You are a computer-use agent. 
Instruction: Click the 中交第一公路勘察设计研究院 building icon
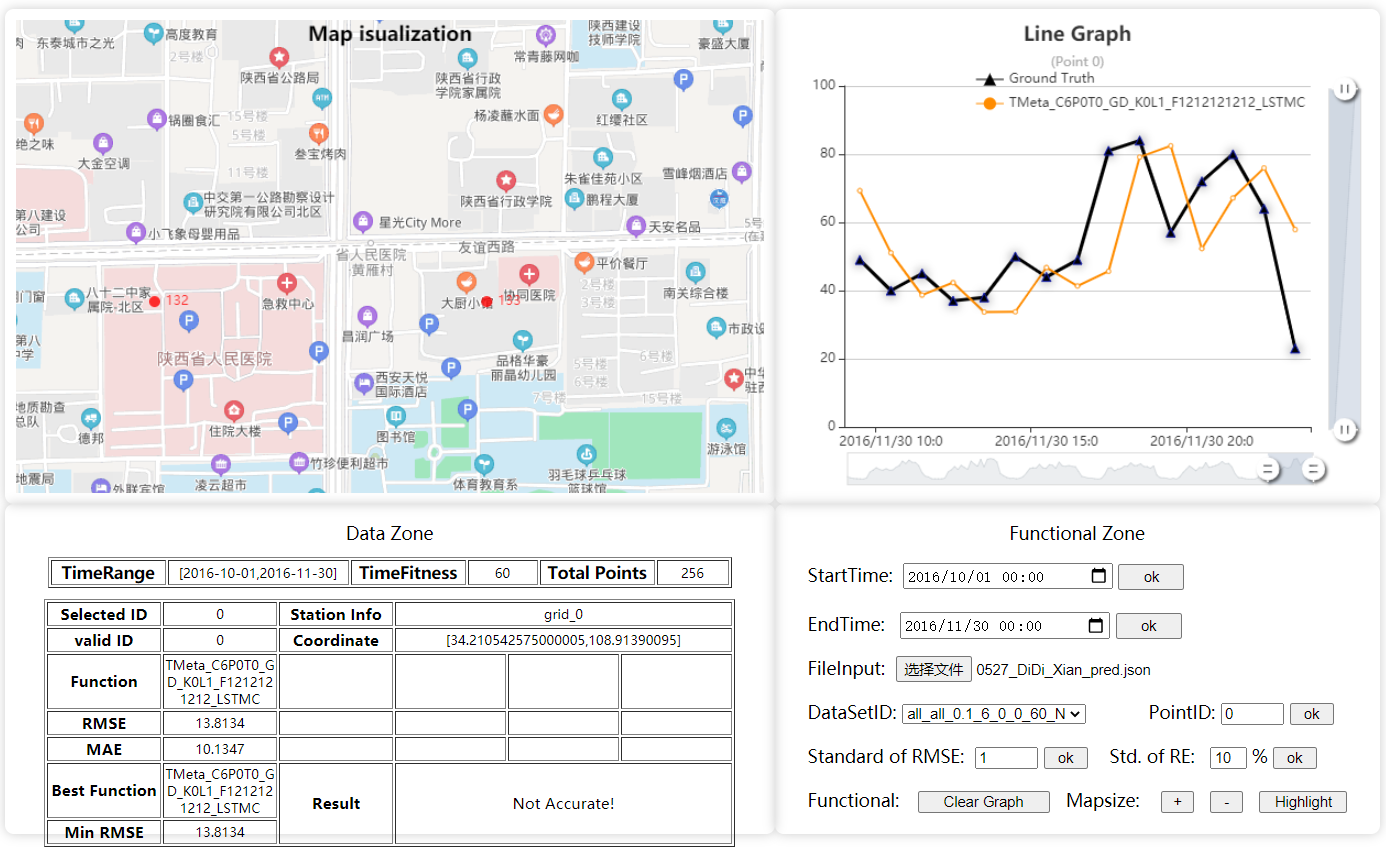tap(193, 203)
